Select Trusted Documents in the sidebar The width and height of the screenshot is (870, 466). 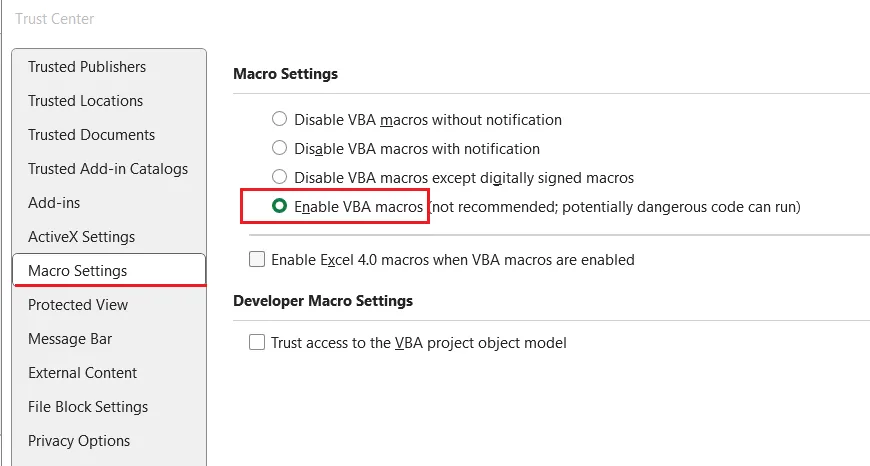point(91,135)
